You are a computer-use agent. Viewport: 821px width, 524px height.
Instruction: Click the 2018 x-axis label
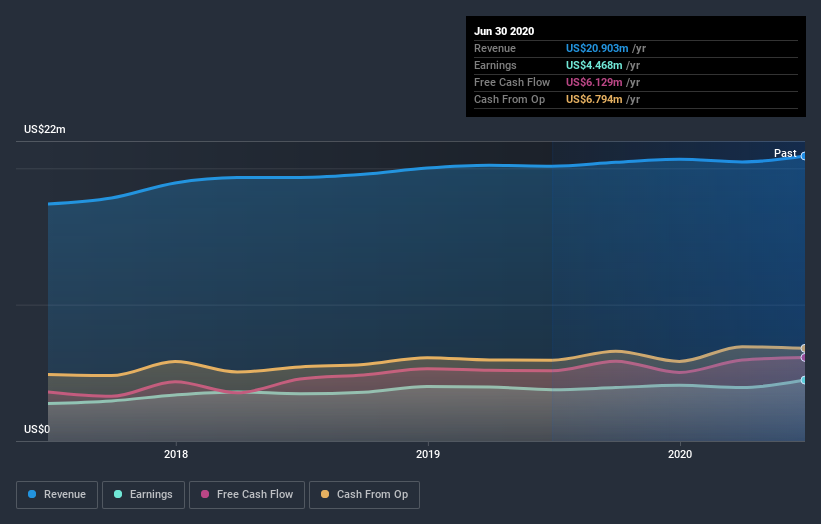click(176, 454)
